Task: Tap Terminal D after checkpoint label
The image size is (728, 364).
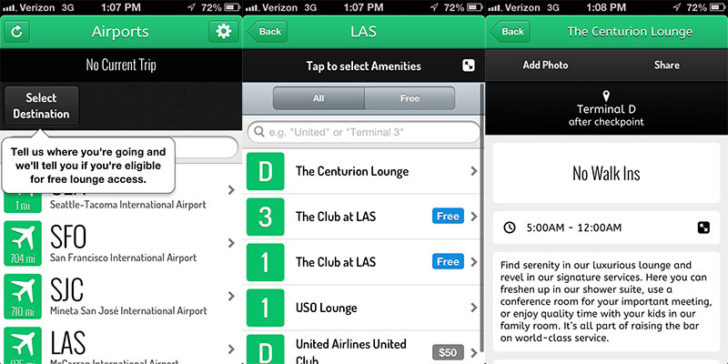Action: pyautogui.click(x=606, y=115)
